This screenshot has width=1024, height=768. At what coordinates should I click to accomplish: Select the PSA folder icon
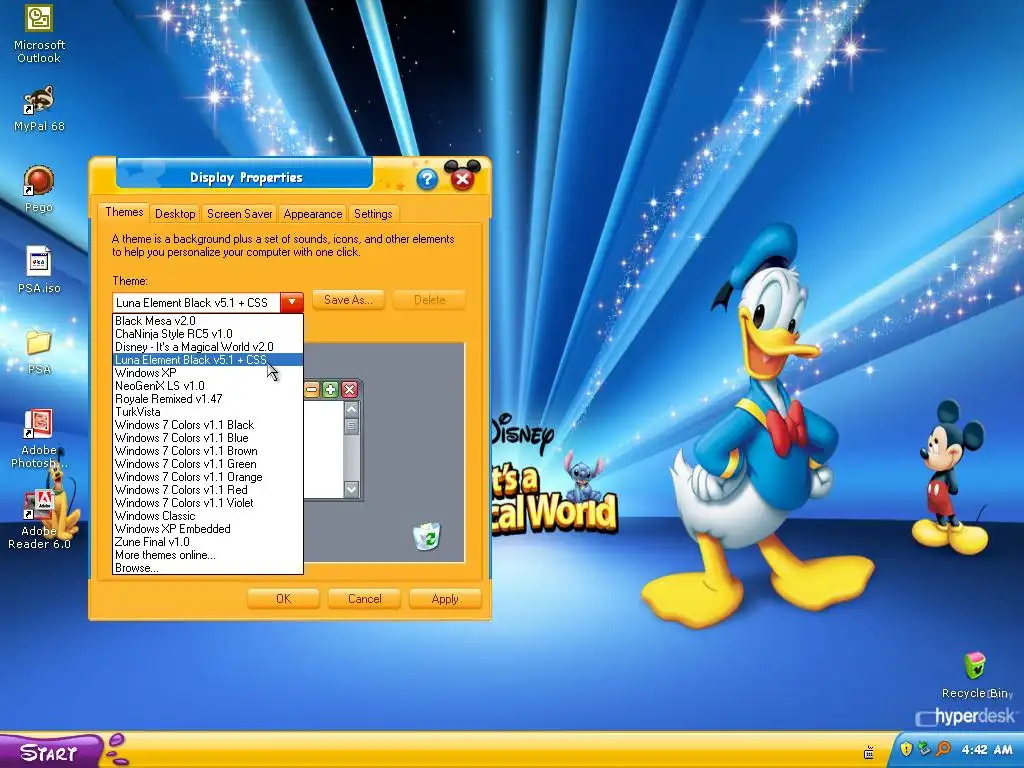pyautogui.click(x=39, y=352)
